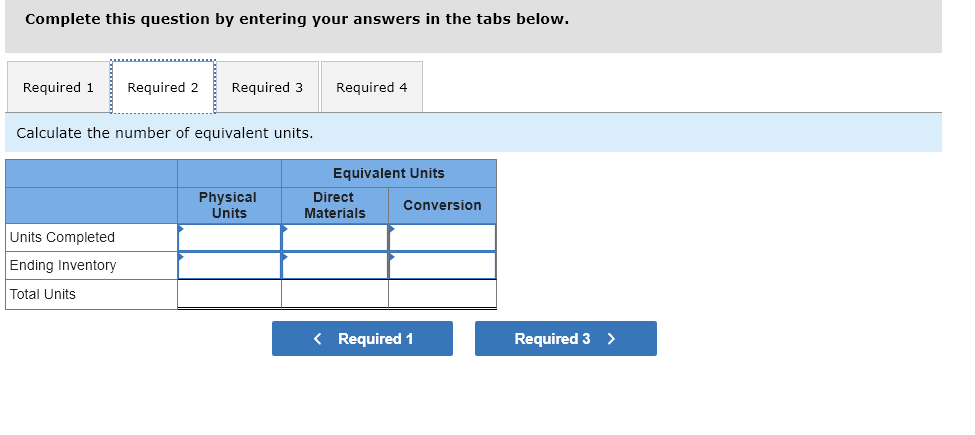Viewport: 975px width, 435px height.
Task: Open the Required 4 tab
Action: (x=372, y=87)
